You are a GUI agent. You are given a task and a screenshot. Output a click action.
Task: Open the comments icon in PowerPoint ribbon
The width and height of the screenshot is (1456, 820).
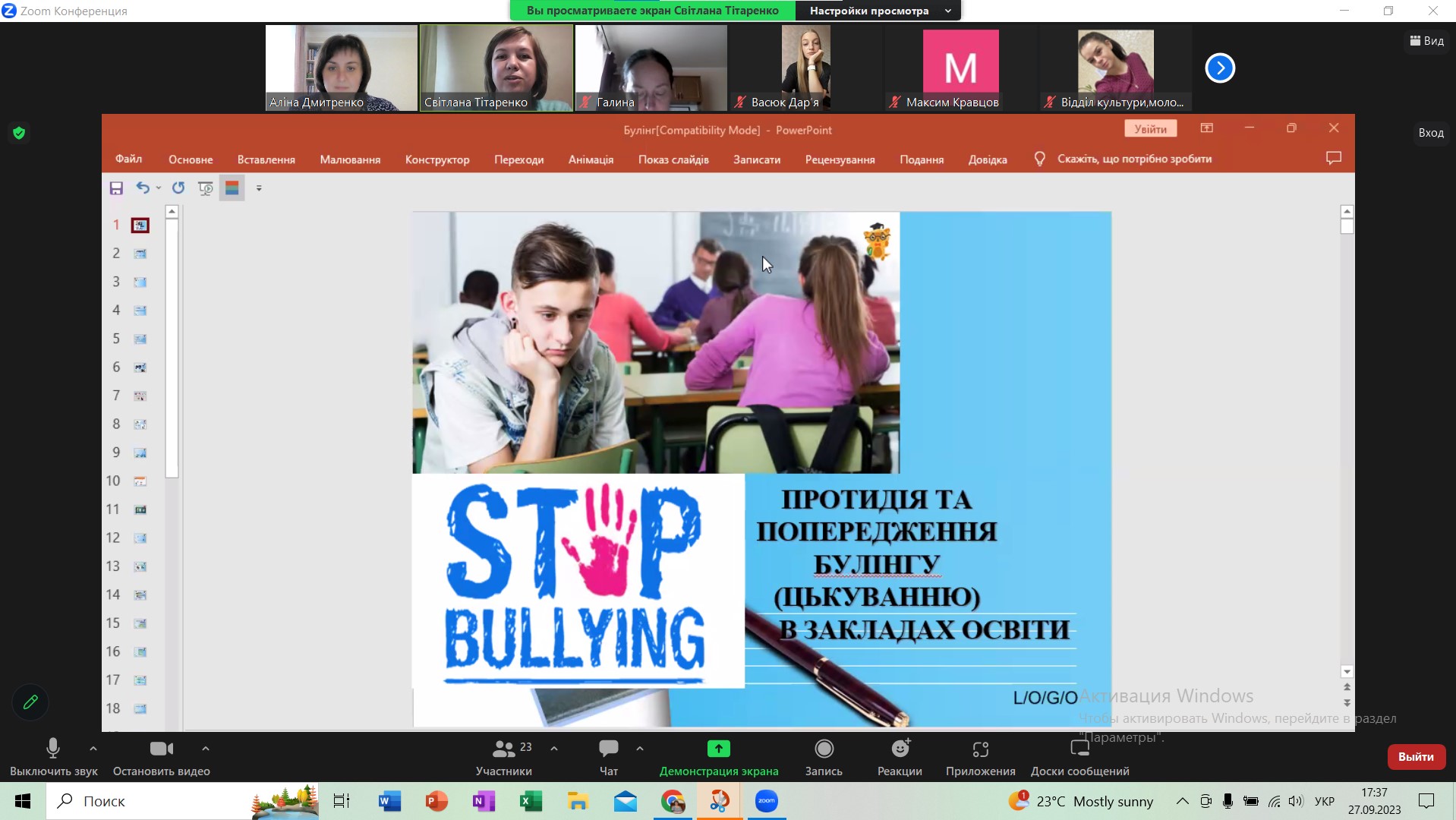[x=1334, y=158]
